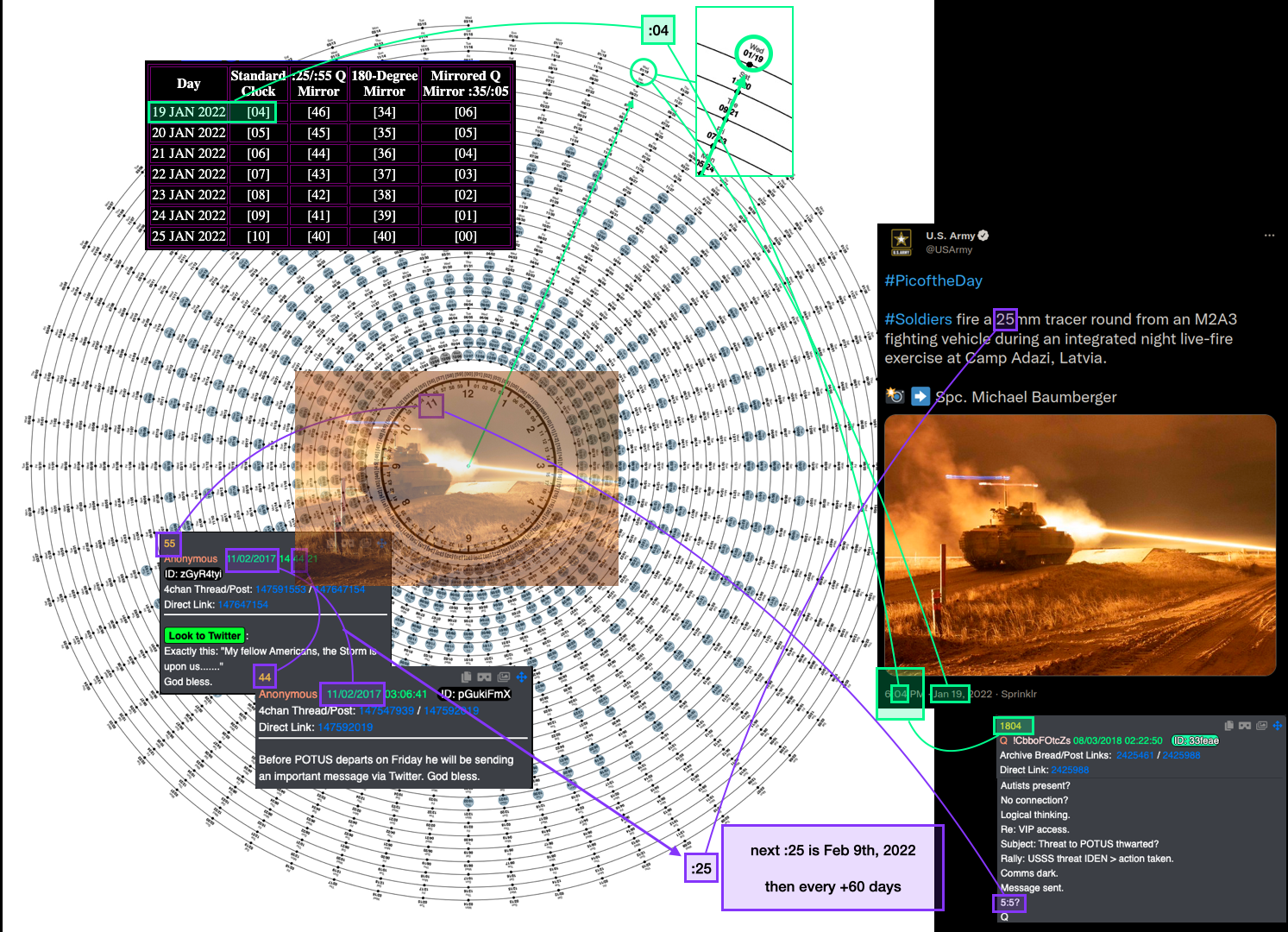Click the ID: 33feae badge
Viewport: 1288px width, 932px height.
coord(1196,740)
